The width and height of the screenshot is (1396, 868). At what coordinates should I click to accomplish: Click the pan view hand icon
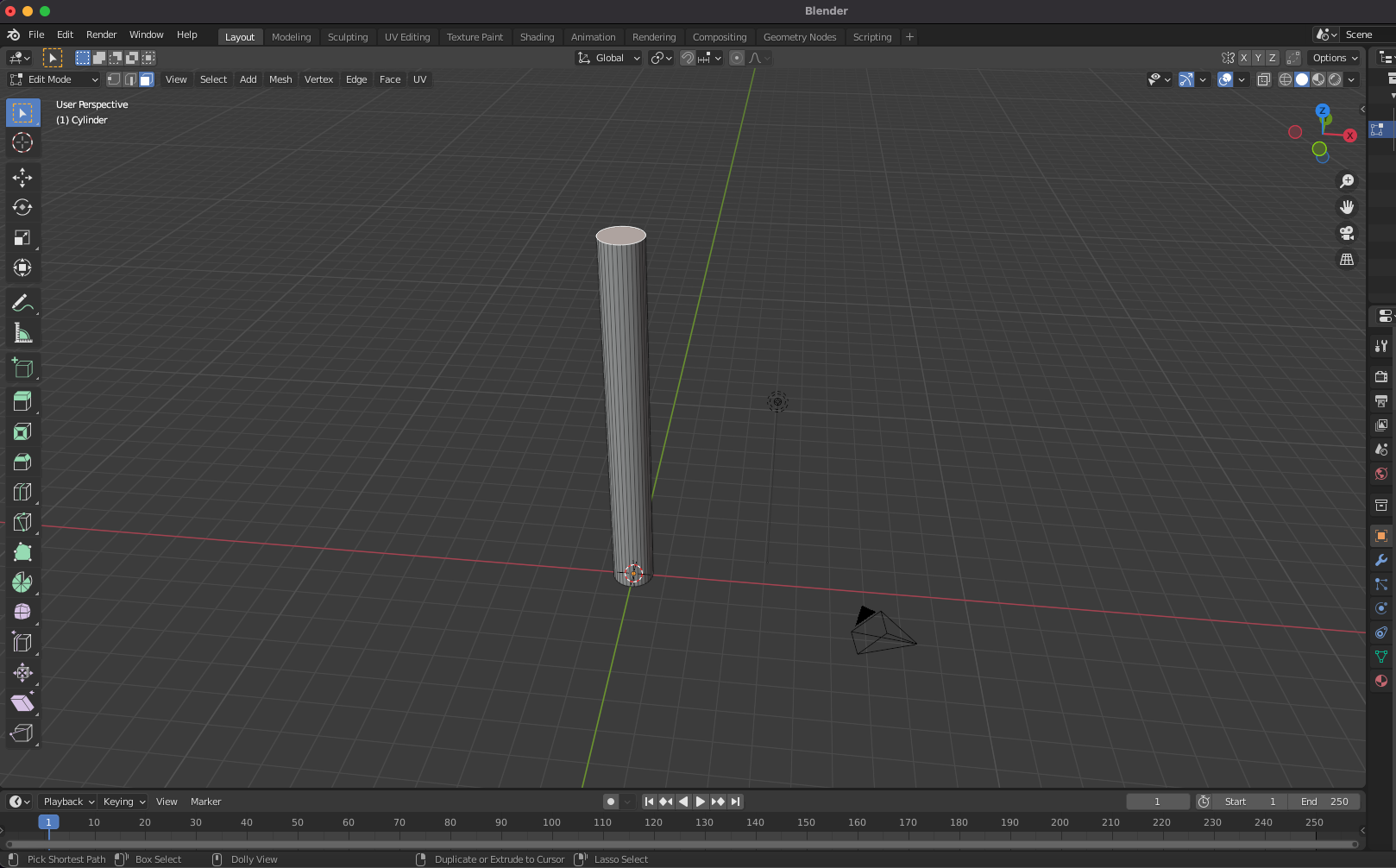[x=1347, y=207]
